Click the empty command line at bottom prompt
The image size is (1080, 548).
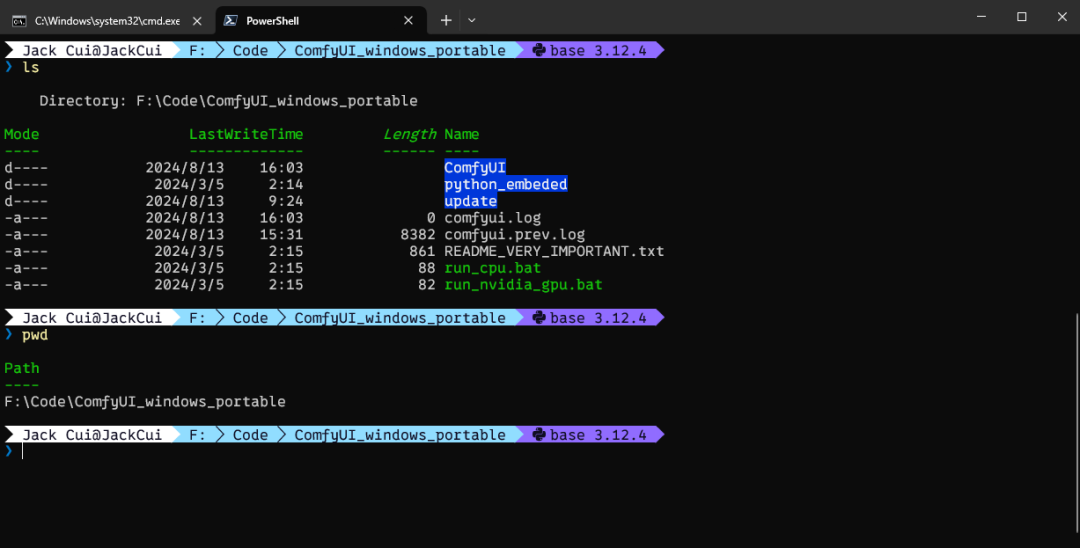tap(300, 452)
